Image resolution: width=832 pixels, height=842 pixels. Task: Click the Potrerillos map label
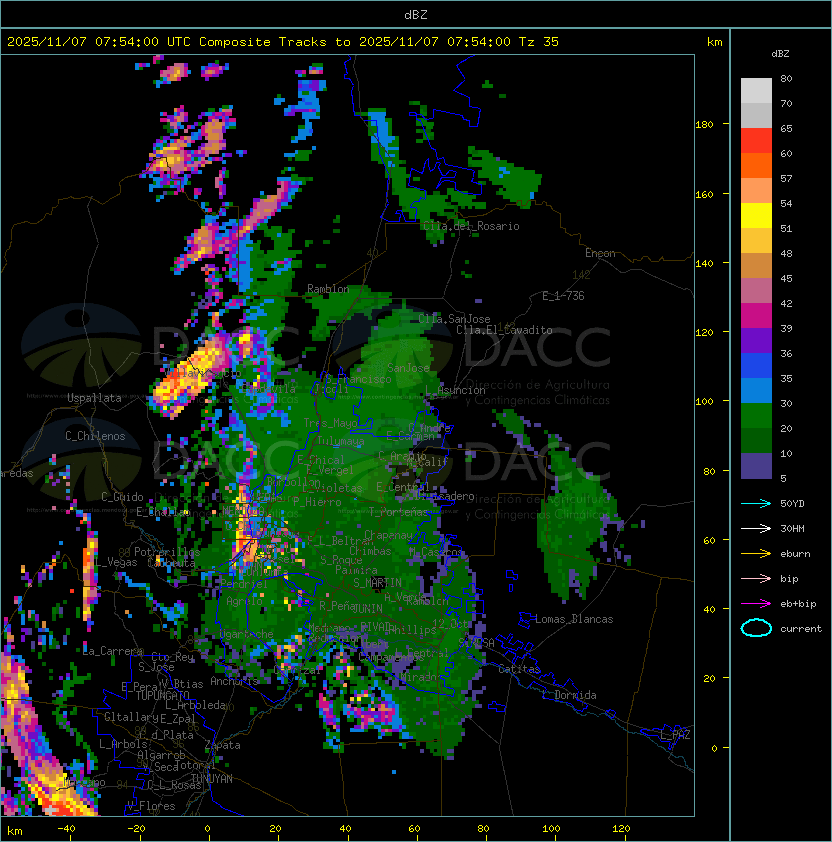(167, 552)
